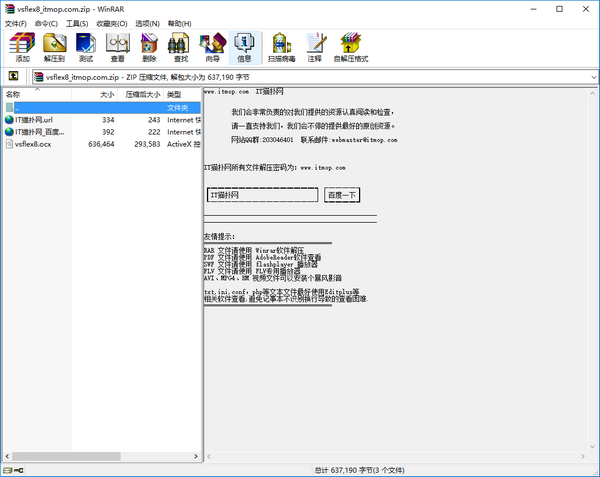
Task: Open the Options (选项) menu
Action: 147,24
